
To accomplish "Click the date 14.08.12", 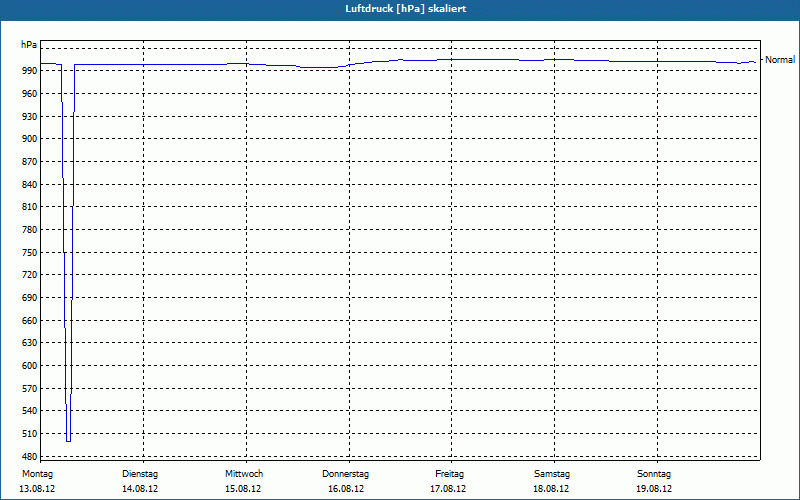I will [140, 489].
